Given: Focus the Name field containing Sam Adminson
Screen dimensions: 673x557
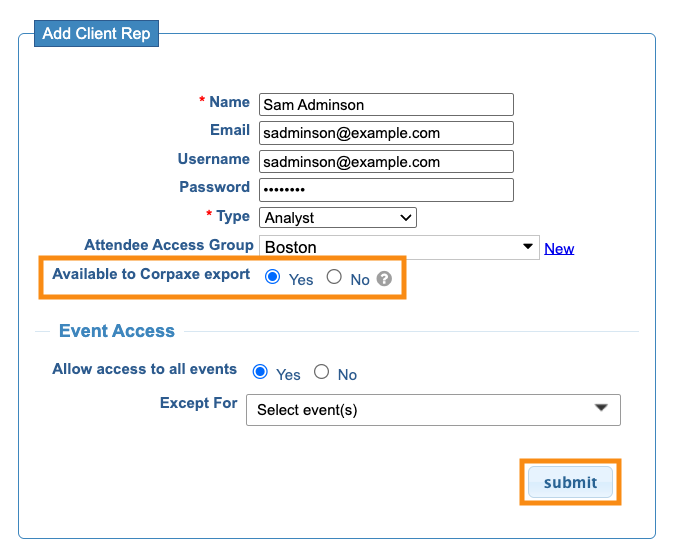Looking at the screenshot, I should (x=386, y=104).
